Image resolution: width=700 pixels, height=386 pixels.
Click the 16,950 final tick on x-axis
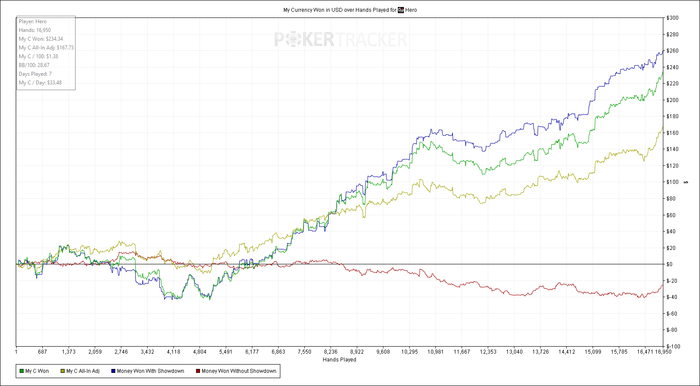click(664, 352)
